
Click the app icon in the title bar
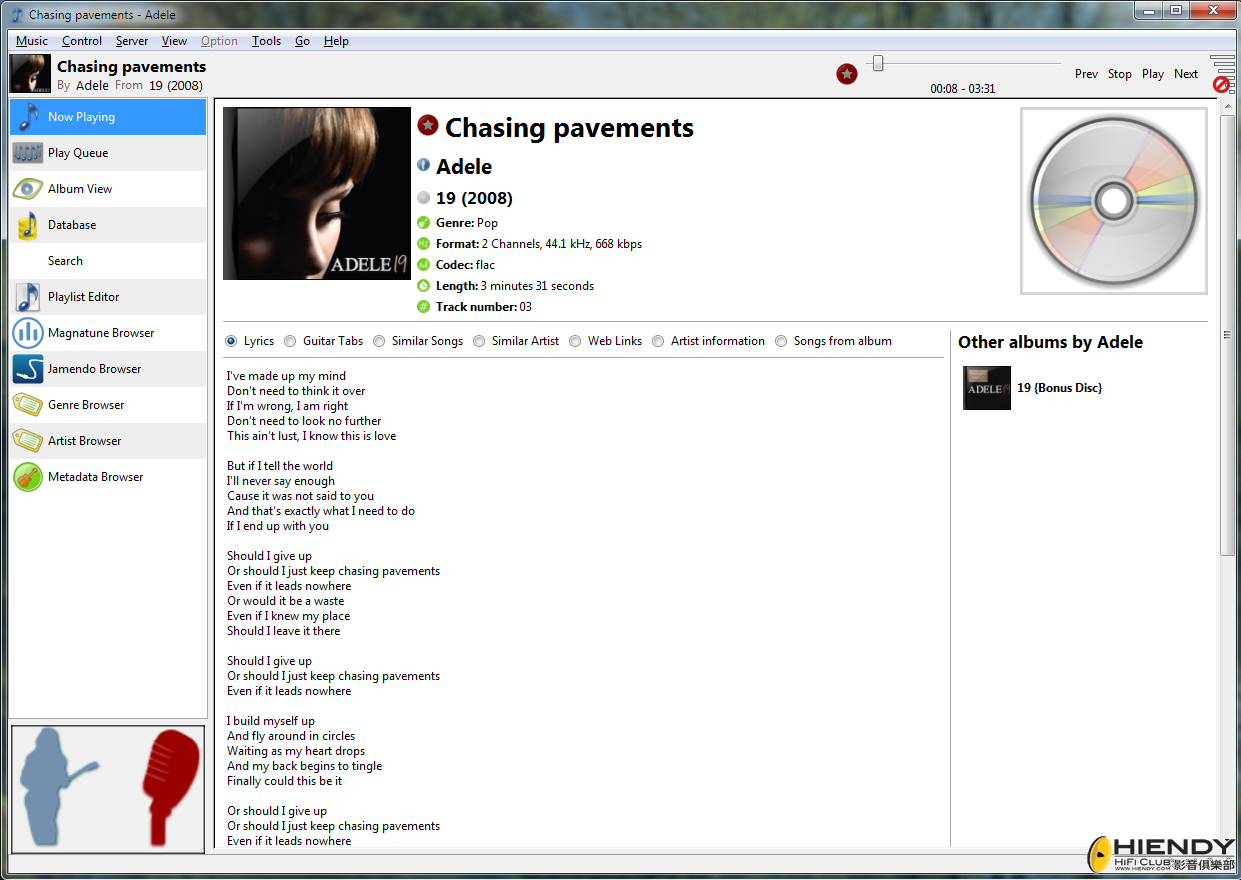[x=16, y=15]
